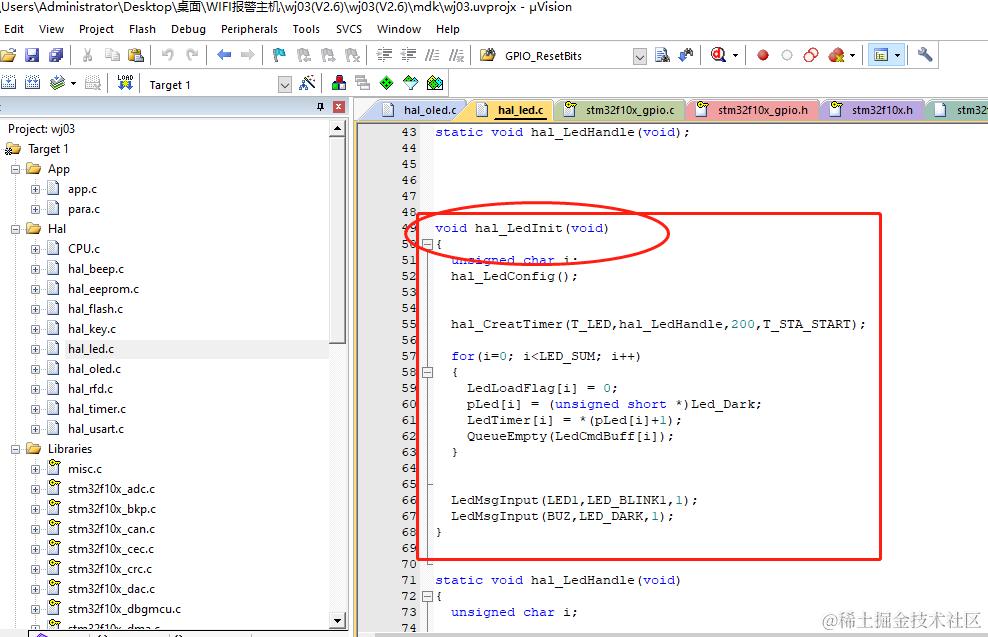Open Configuration with the wrench icon

(924, 55)
